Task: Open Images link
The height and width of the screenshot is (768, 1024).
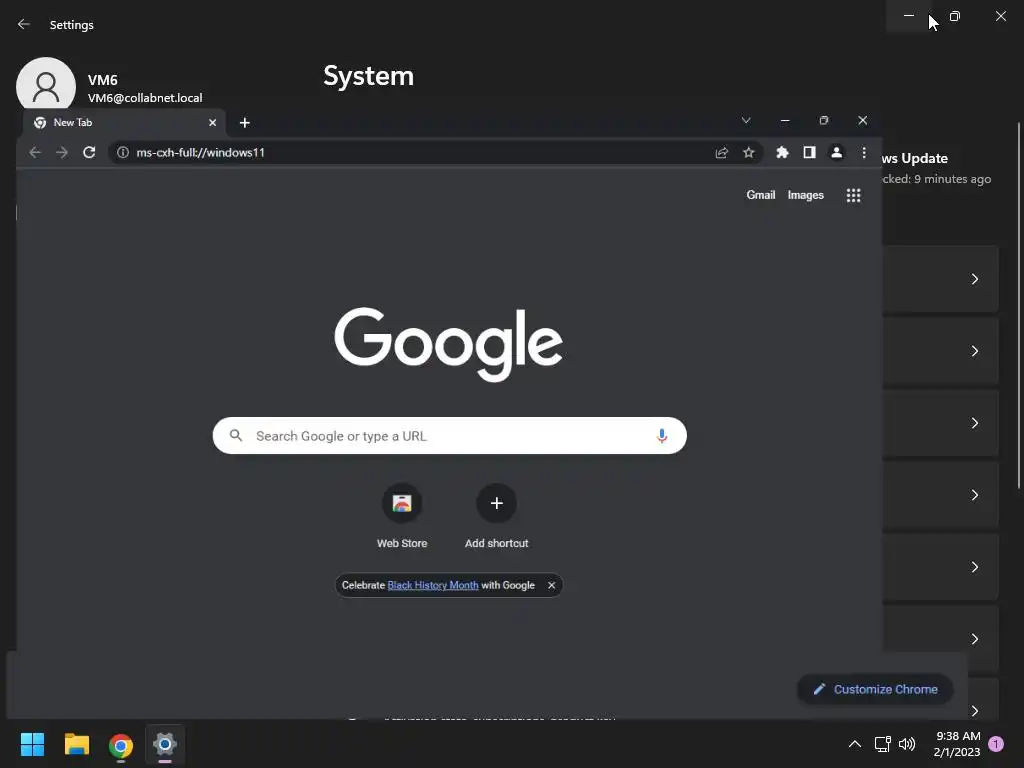Action: click(x=805, y=195)
